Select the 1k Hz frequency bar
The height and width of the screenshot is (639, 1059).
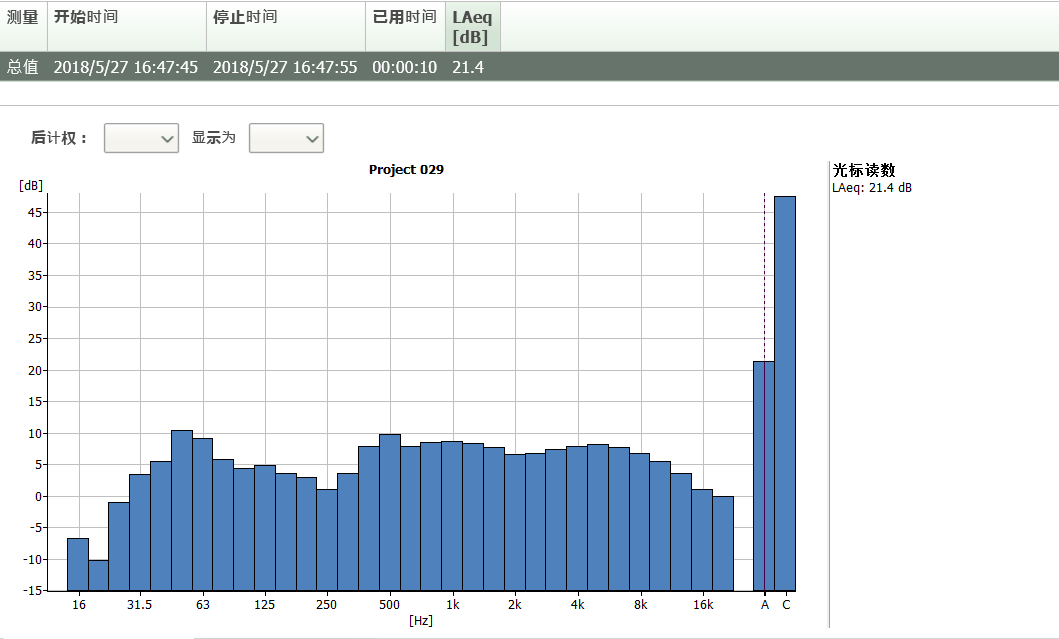[x=452, y=515]
